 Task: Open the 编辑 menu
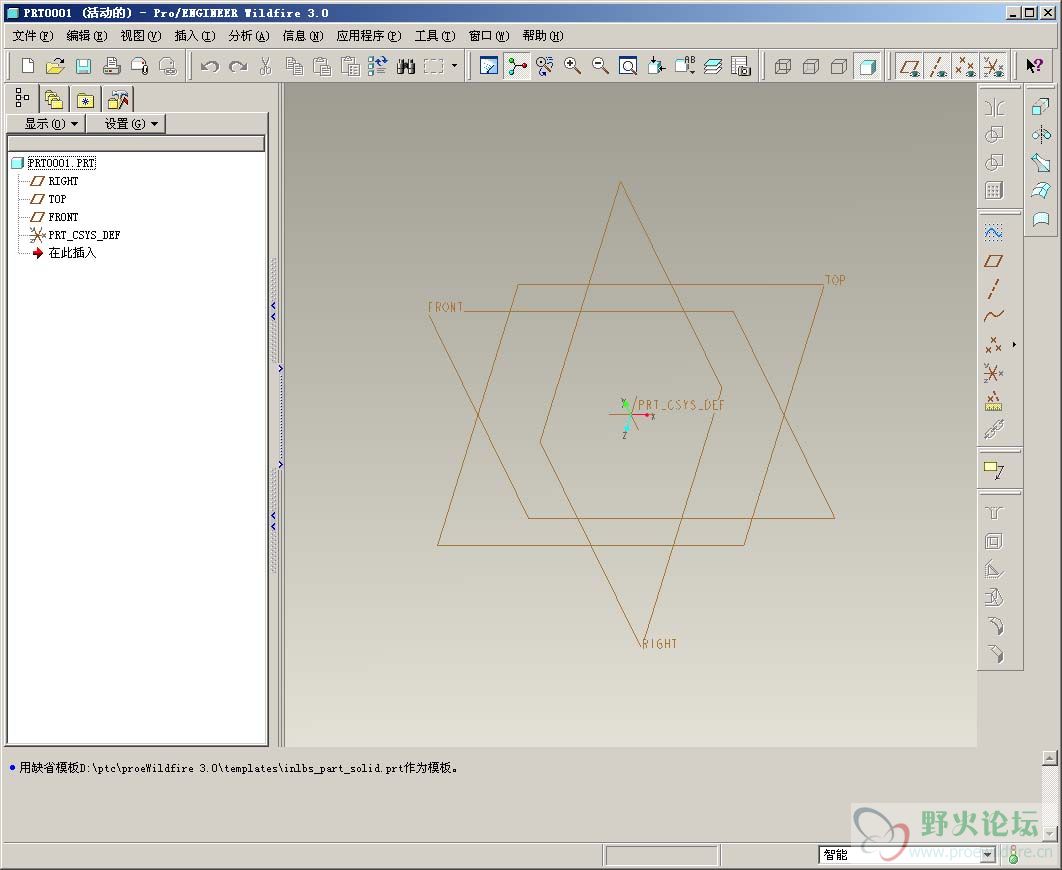pyautogui.click(x=87, y=36)
